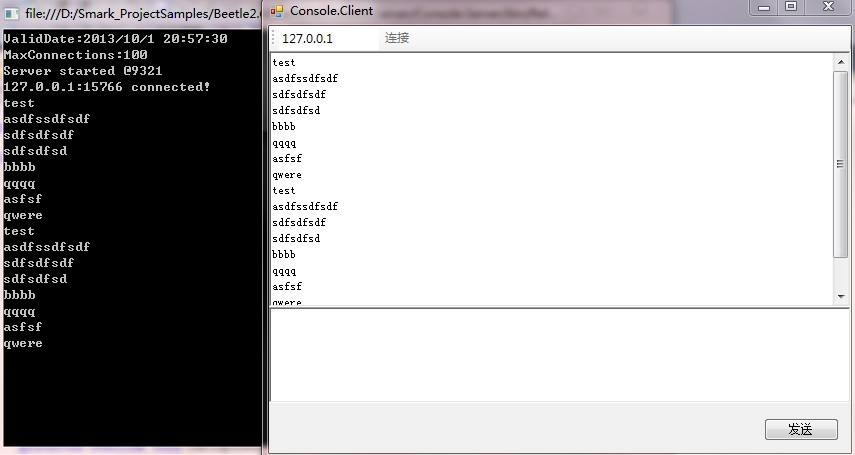Screen dimensions: 855x455
Task: Click first 'asfsf' line in client log
Action: coord(287,159)
